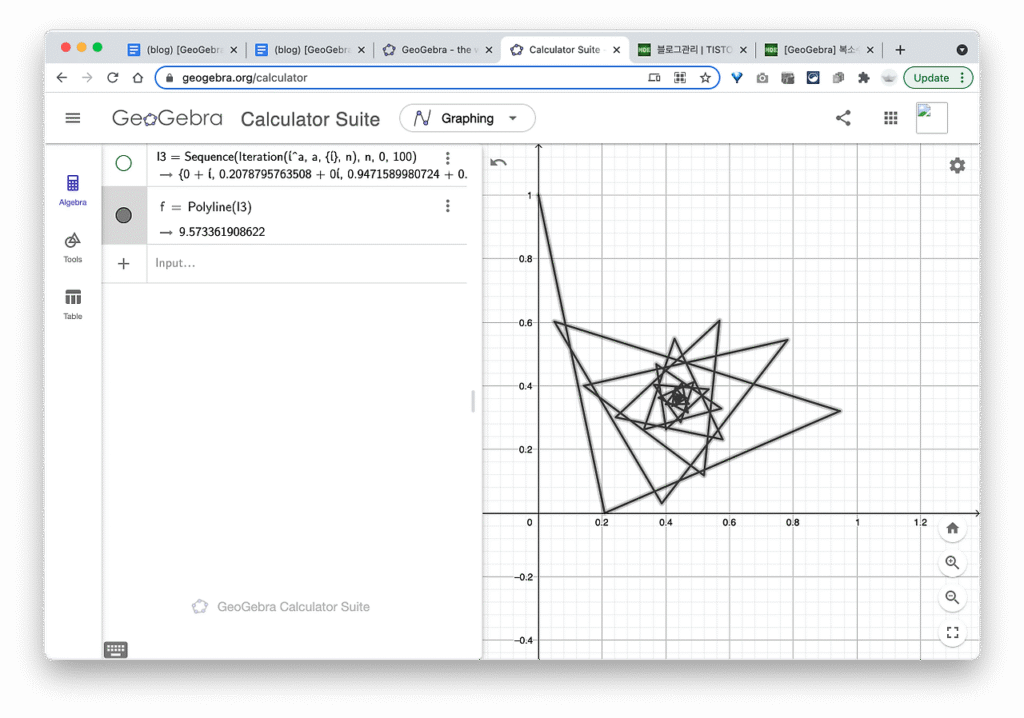Click the share icon

coord(843,118)
